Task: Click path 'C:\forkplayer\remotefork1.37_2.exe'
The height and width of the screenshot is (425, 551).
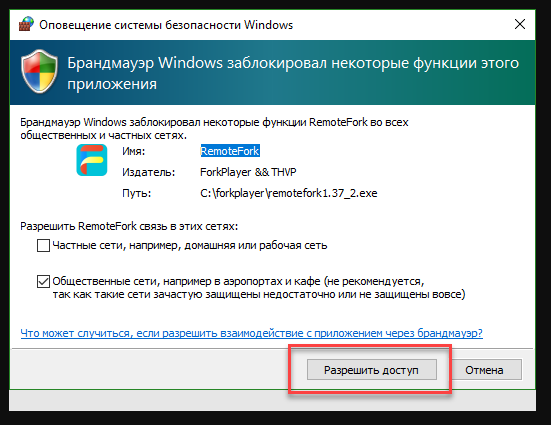Action: click(289, 193)
